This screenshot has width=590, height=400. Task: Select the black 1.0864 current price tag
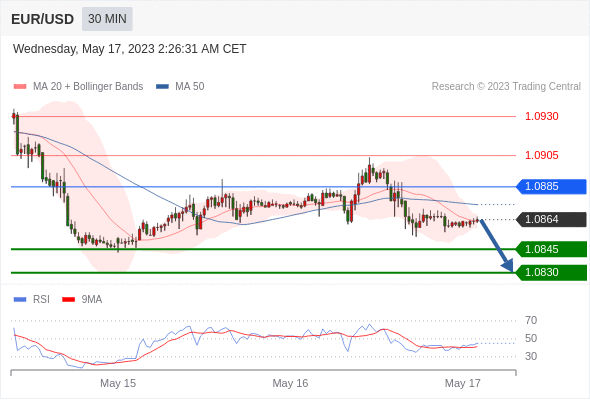(551, 219)
